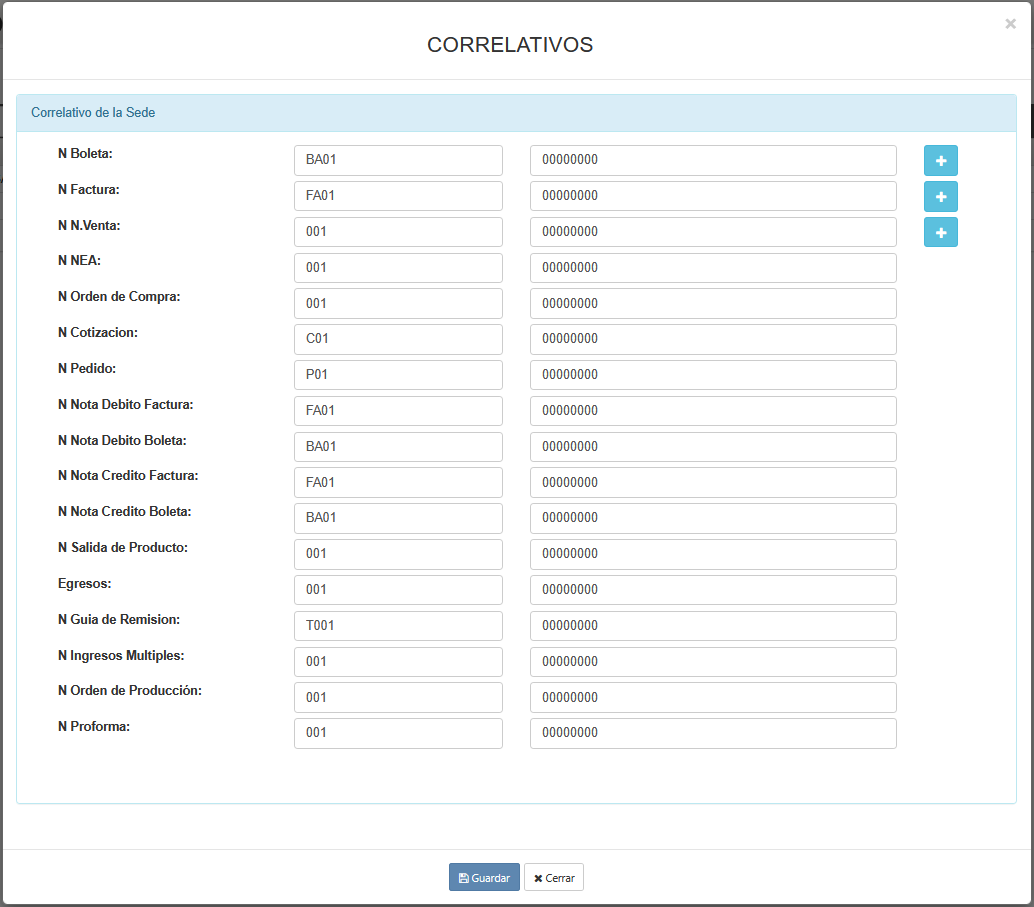Focus the N Nota Credito Factura number field
The width and height of the screenshot is (1034, 907).
pos(713,482)
